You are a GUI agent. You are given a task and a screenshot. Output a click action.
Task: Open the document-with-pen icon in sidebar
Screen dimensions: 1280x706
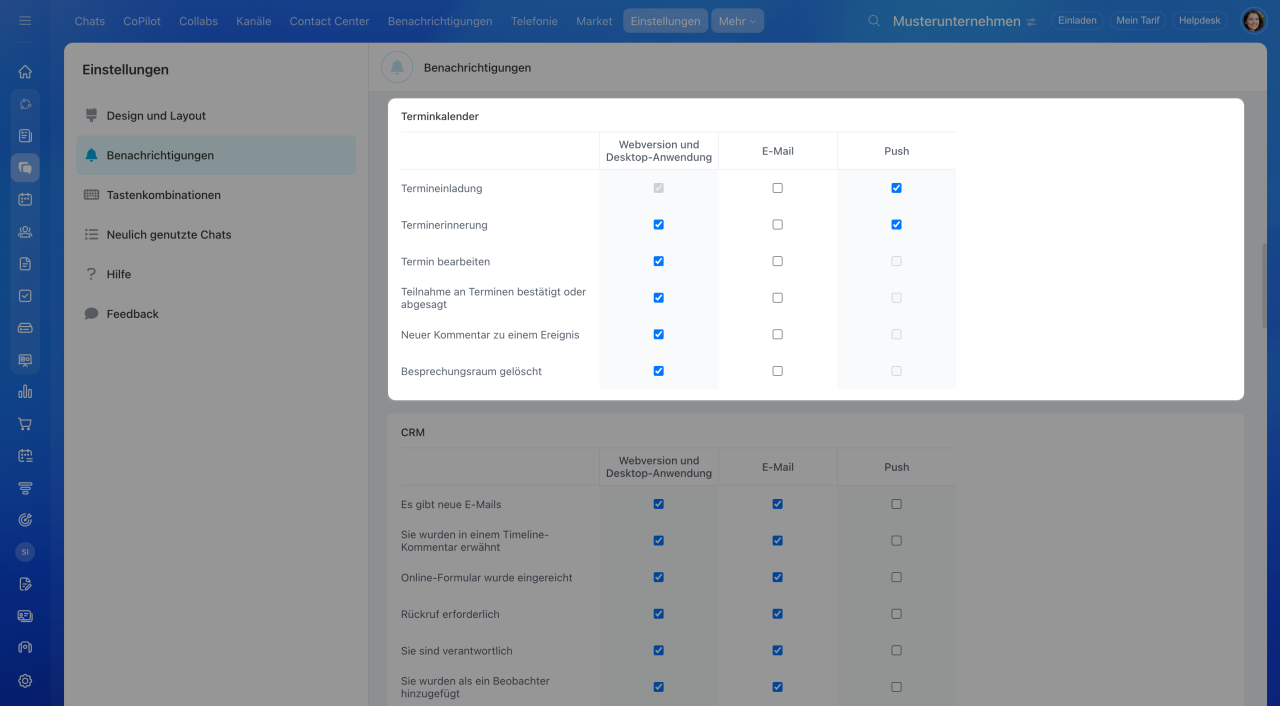click(x=25, y=584)
